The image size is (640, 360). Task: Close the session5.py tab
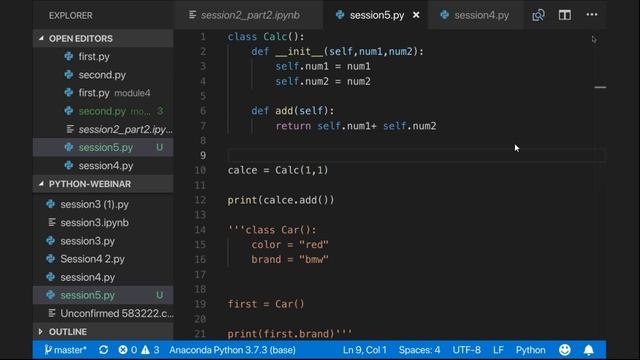tap(416, 15)
